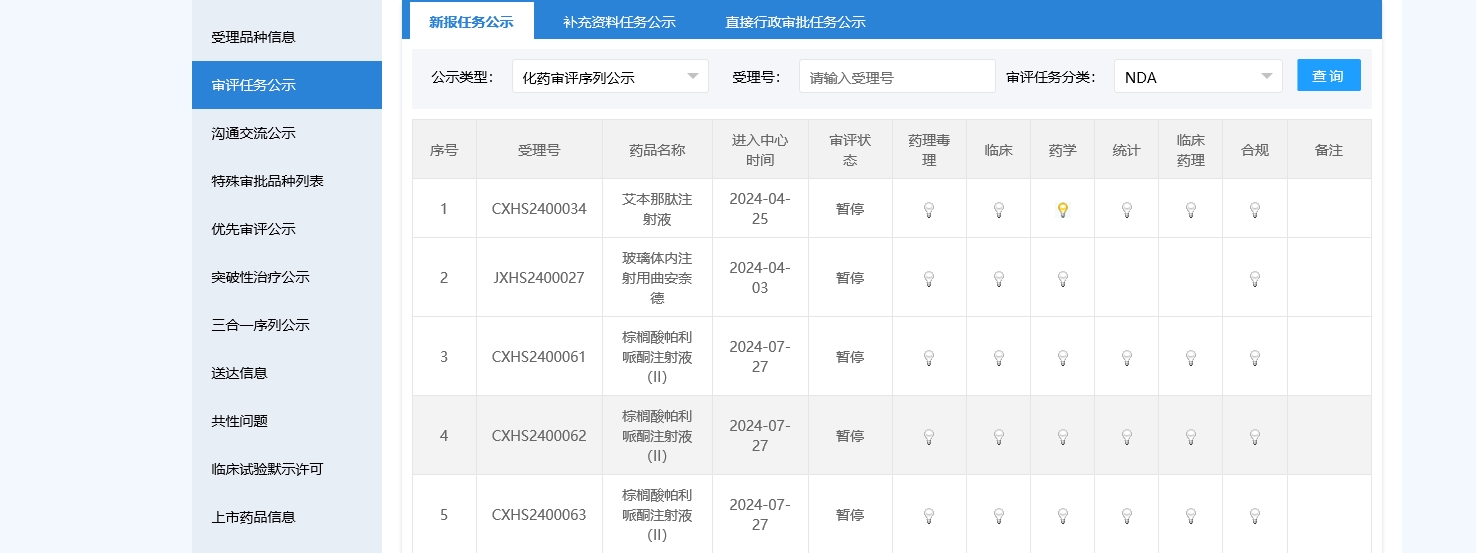Click the 临床 bulb in row CXHS2400061
This screenshot has height=553, width=1476.
click(x=998, y=358)
